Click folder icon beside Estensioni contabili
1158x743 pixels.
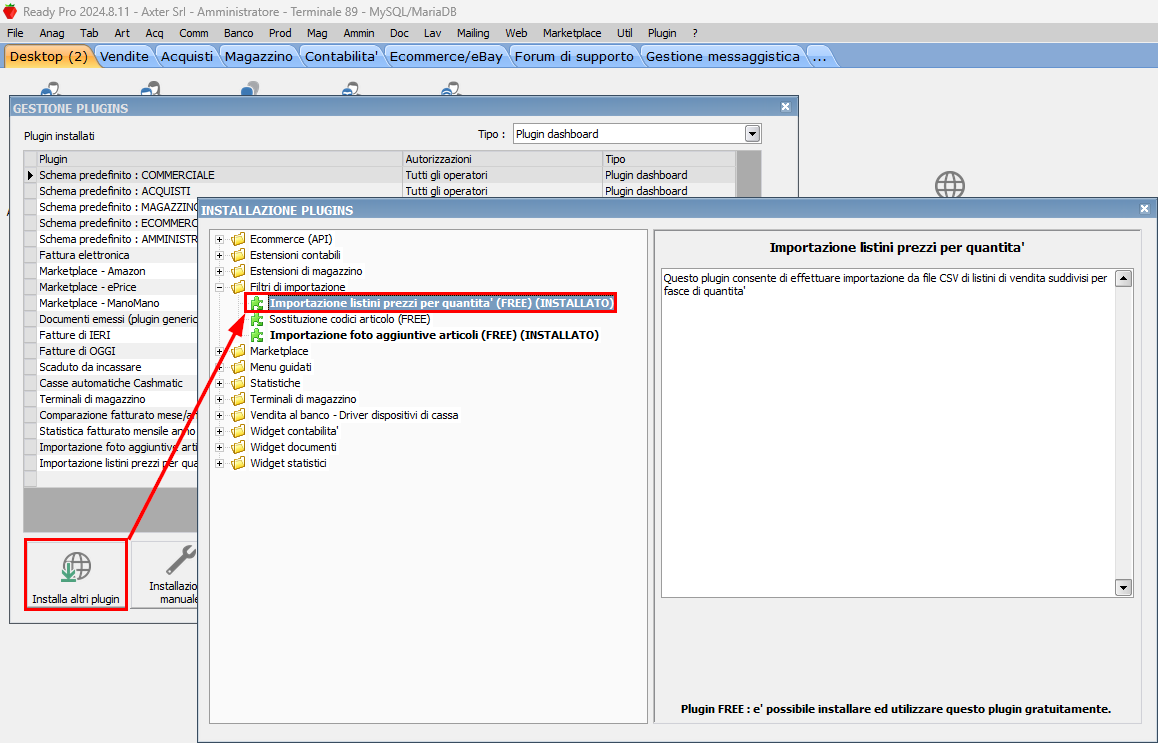(238, 256)
